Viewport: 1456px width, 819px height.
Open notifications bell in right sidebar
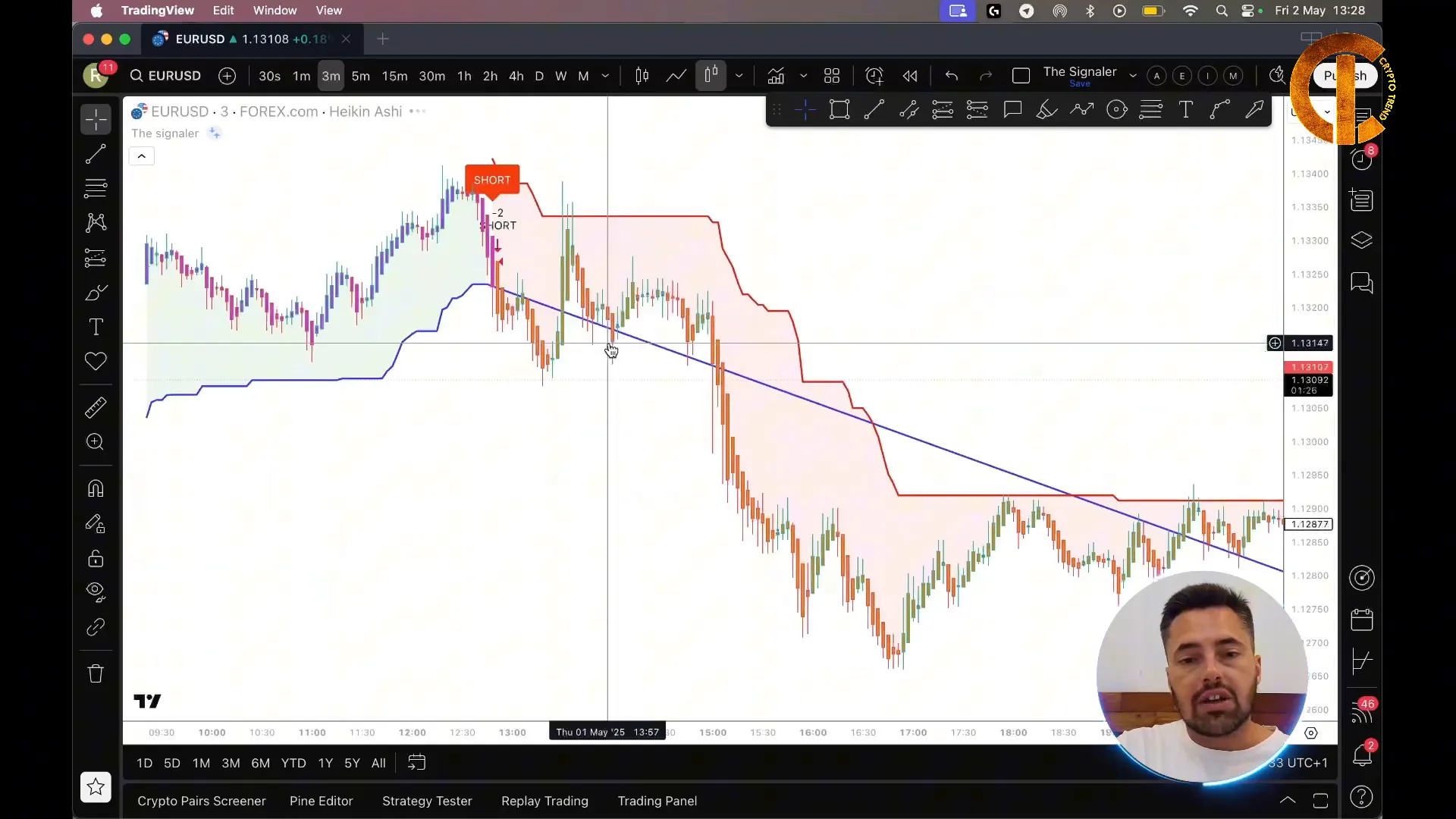coord(1362,755)
